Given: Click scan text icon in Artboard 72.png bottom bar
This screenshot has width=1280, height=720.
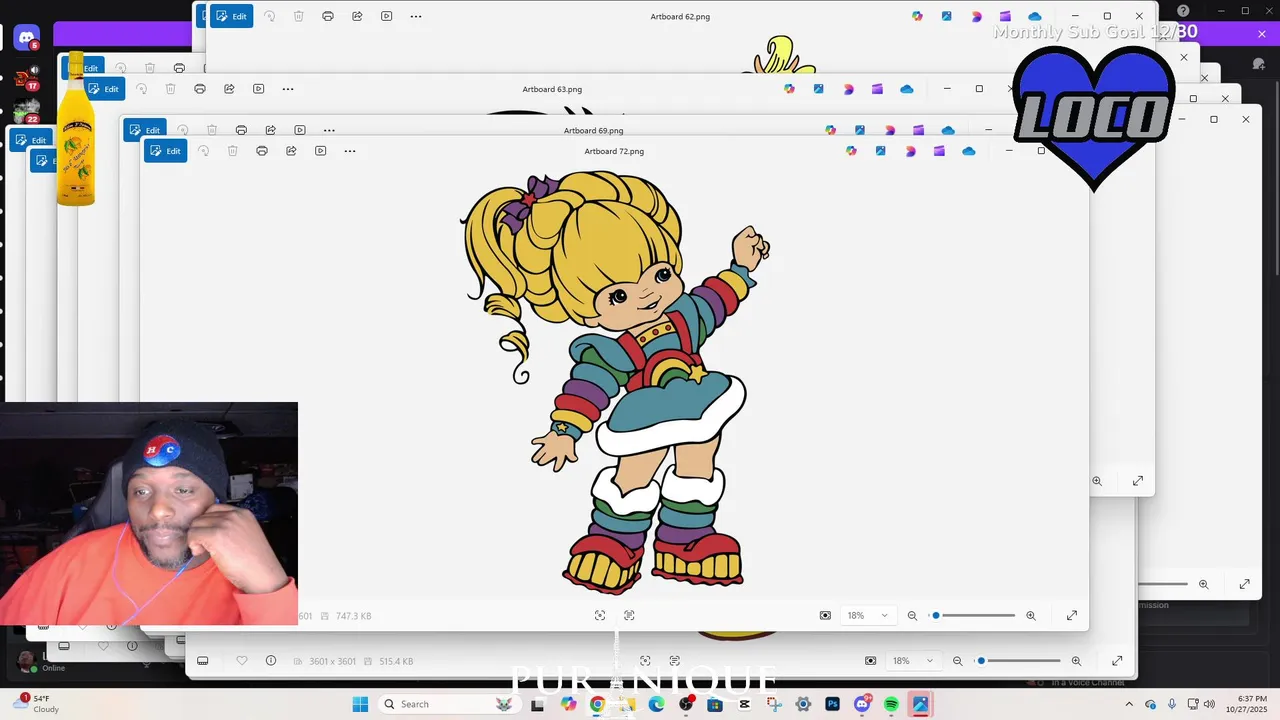Looking at the screenshot, I should click(x=629, y=616).
